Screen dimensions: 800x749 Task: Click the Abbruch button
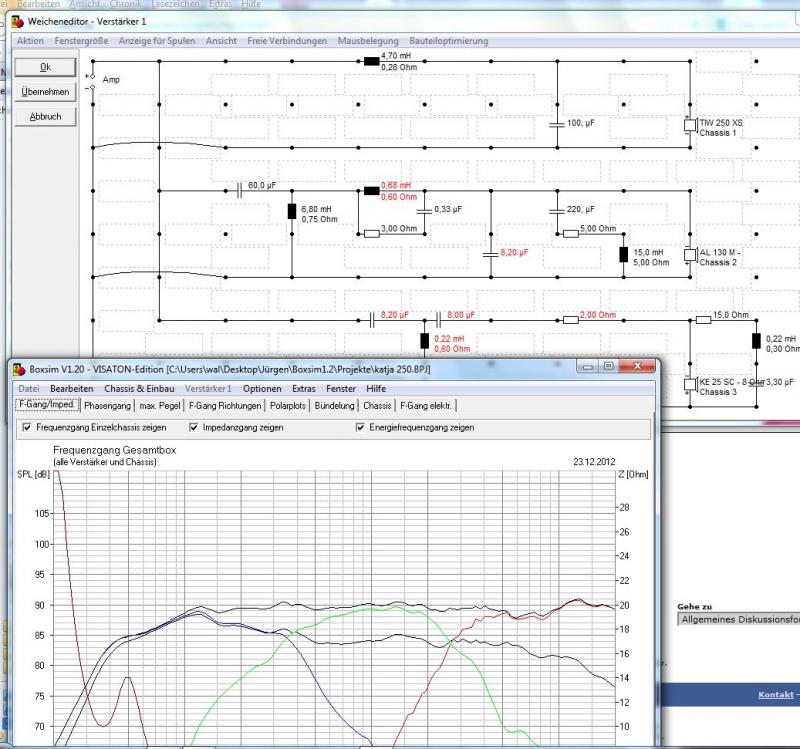pos(45,117)
